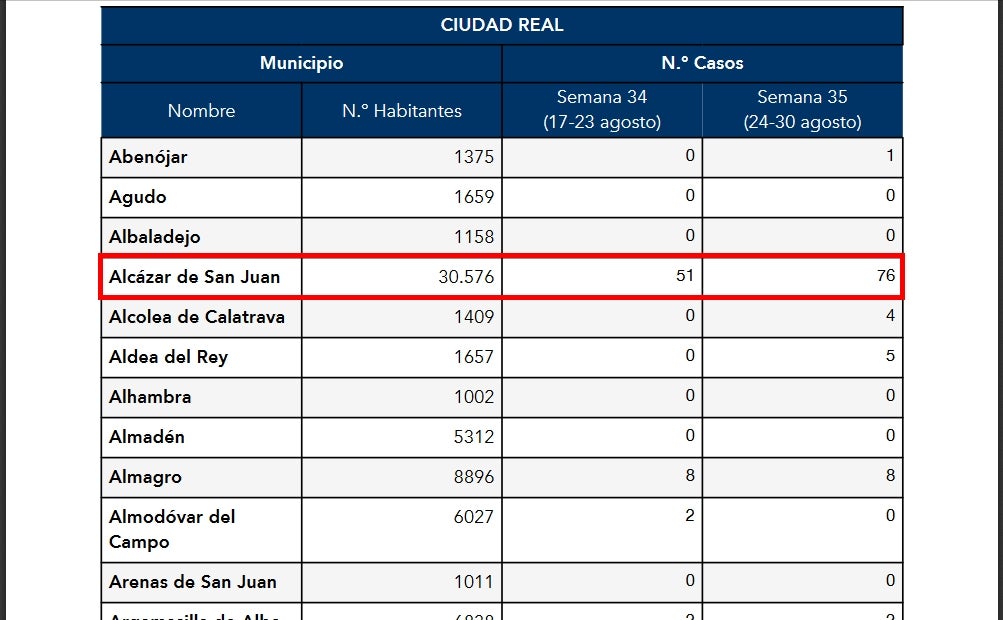The height and width of the screenshot is (620, 1003).
Task: Select the Albaladejo name cell
Action: pyautogui.click(x=155, y=237)
